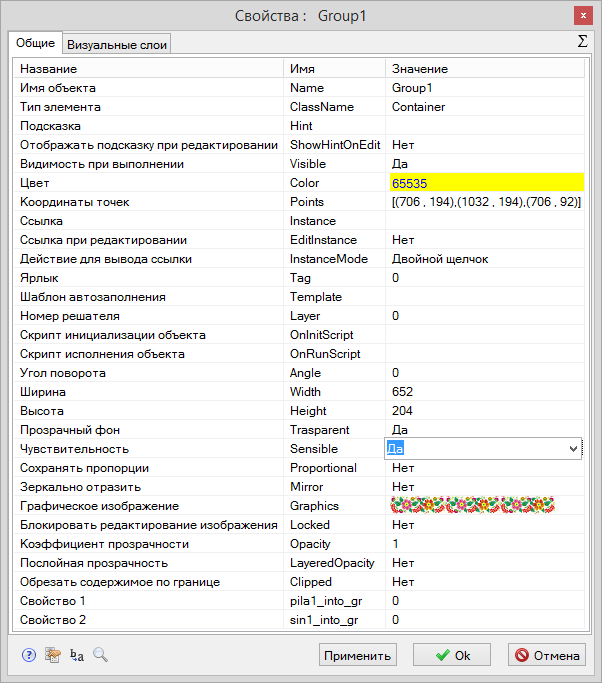
Task: Click the properties table icon with hand
Action: pyautogui.click(x=52, y=655)
